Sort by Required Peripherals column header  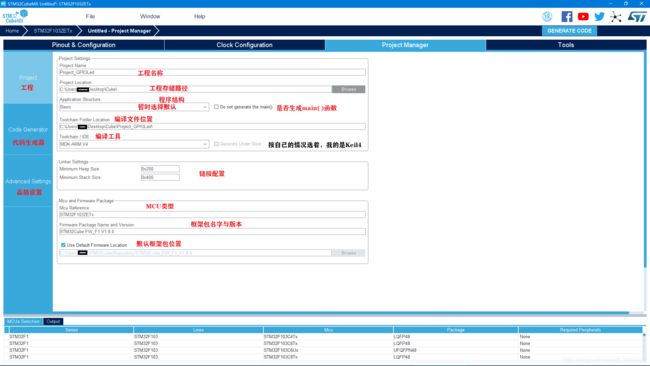coord(580,330)
